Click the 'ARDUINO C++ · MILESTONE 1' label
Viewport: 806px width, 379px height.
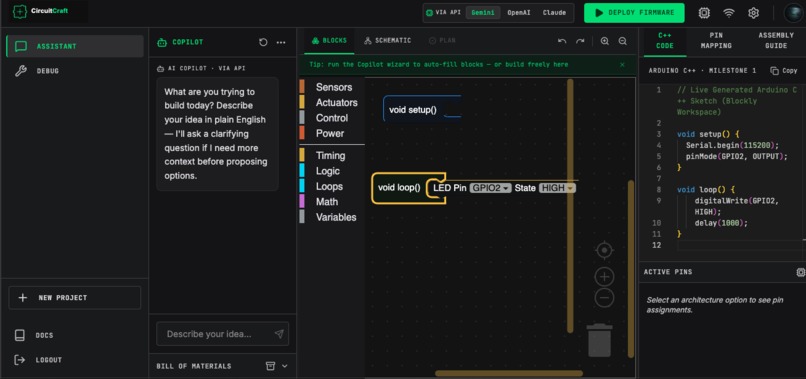(702, 70)
